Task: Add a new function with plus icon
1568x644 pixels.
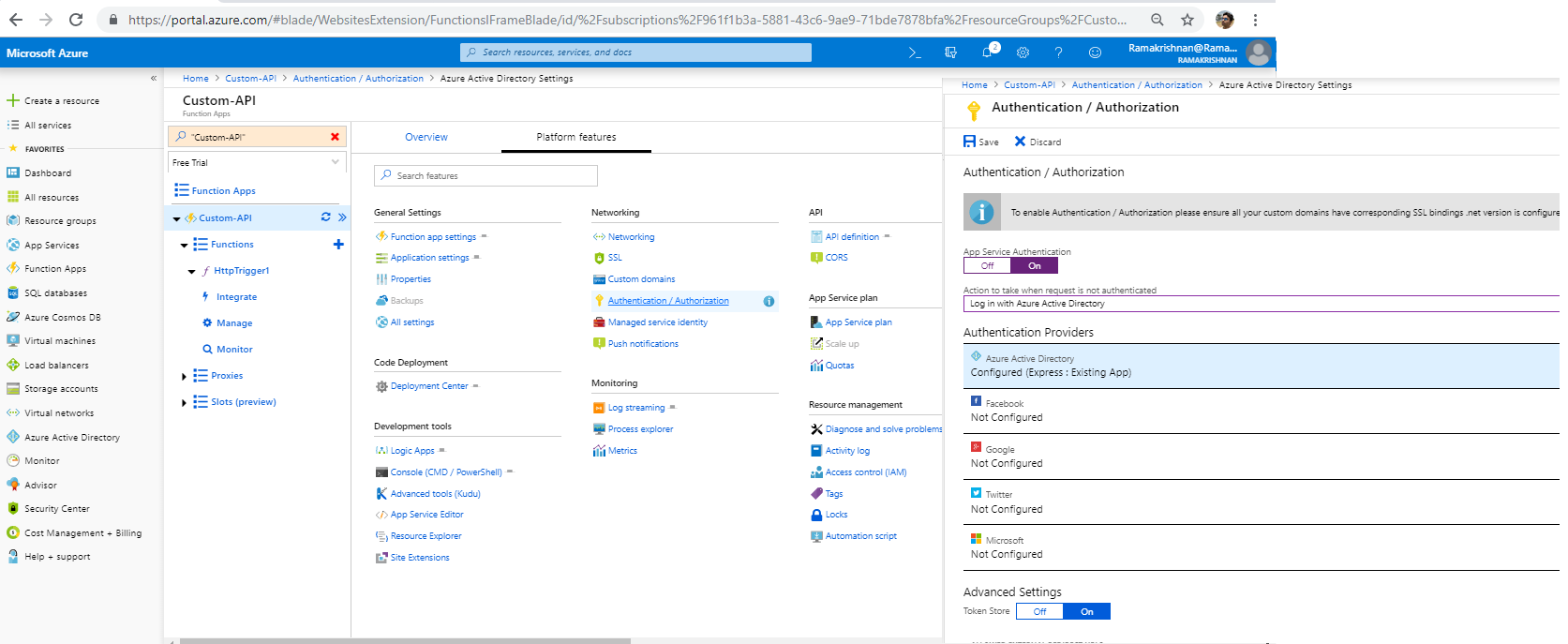Action: click(x=338, y=244)
